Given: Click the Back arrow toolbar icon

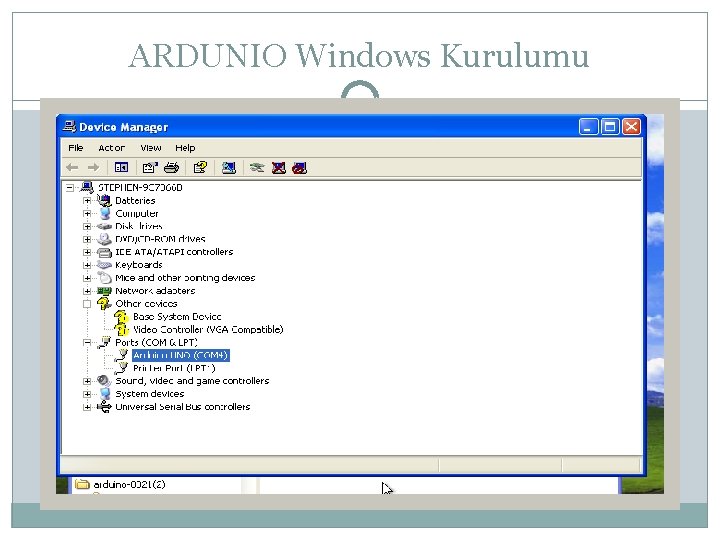Looking at the screenshot, I should [72, 168].
